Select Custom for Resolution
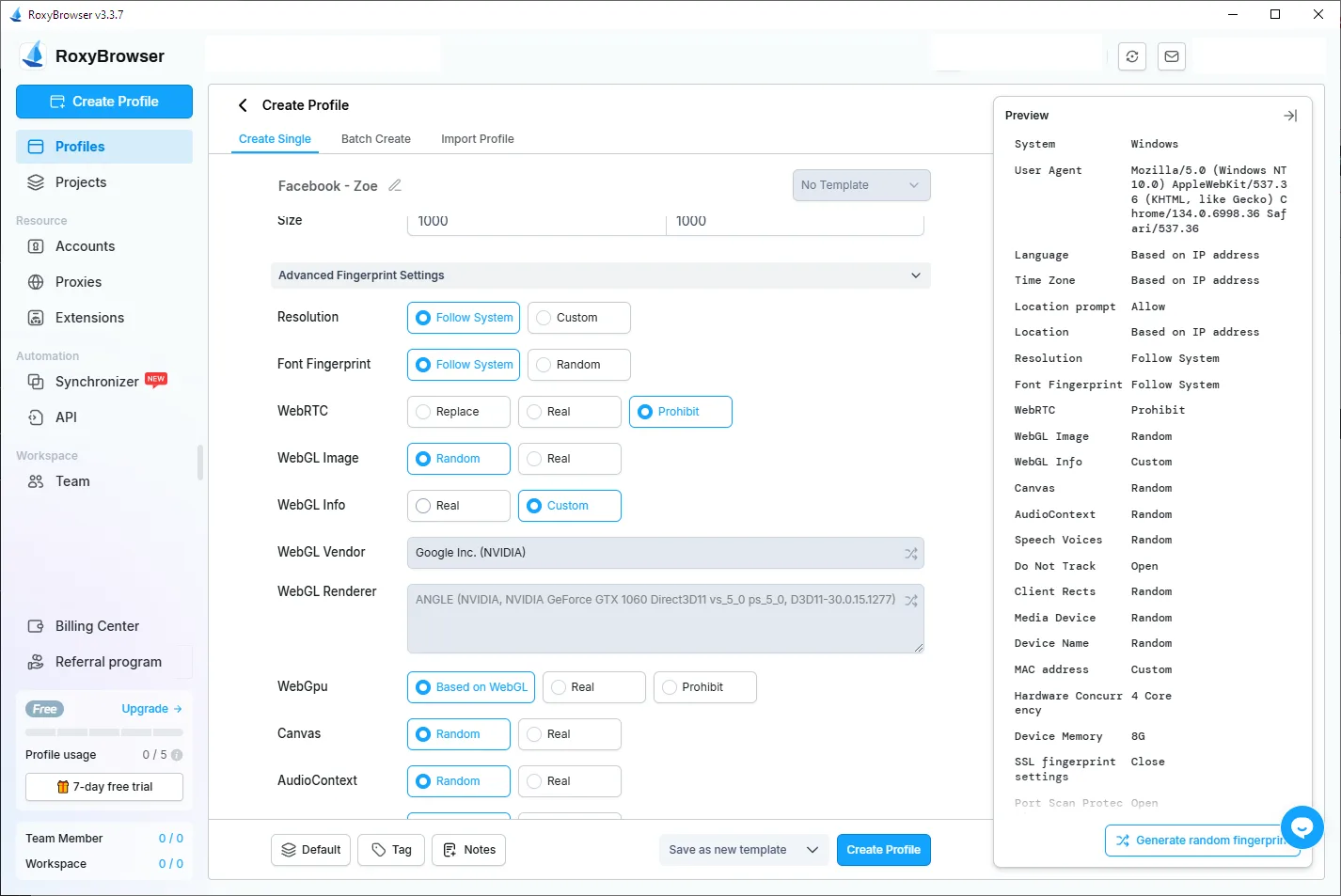The width and height of the screenshot is (1341, 896). pyautogui.click(x=579, y=318)
